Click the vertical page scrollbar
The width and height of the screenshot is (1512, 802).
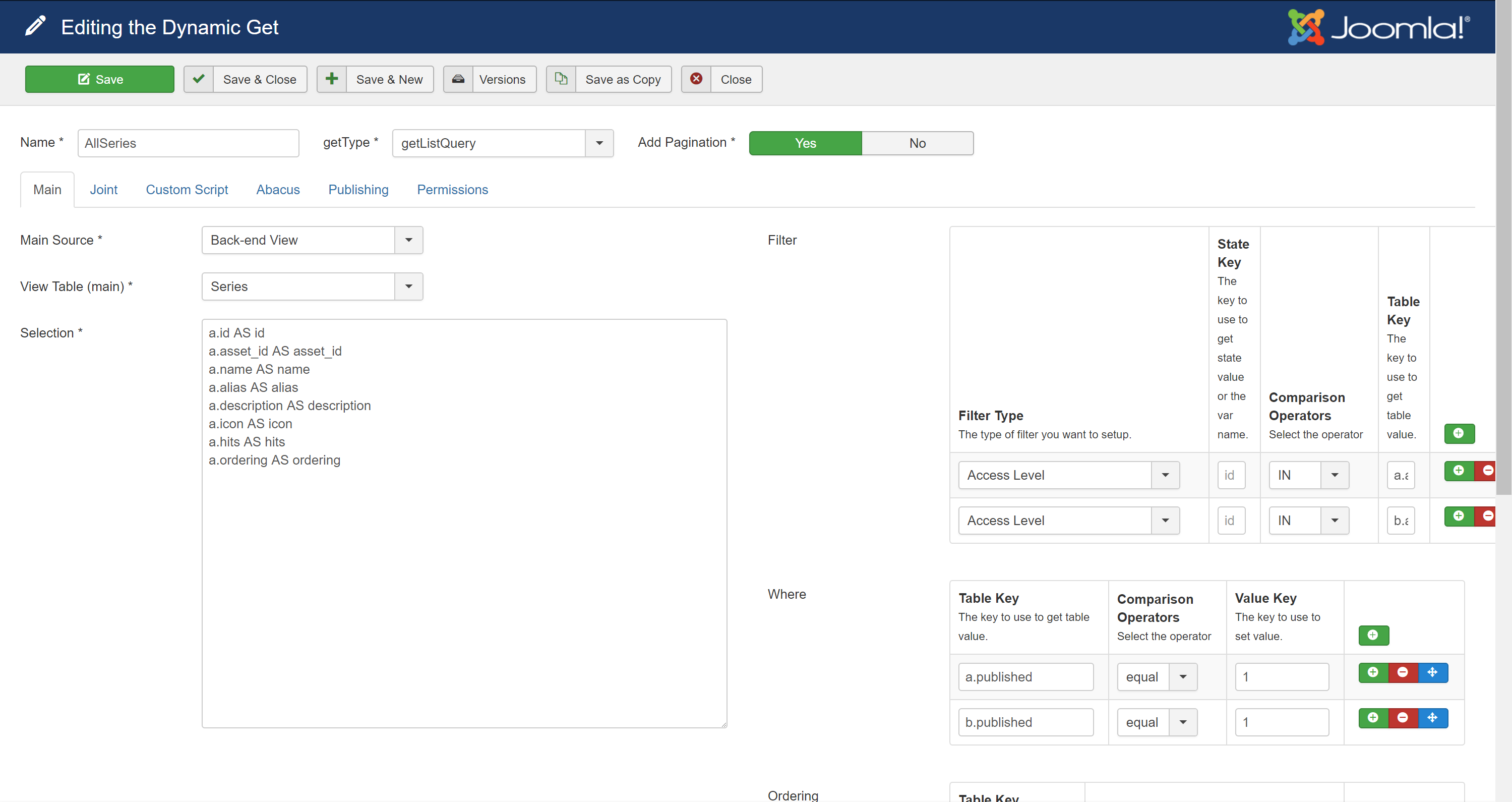pyautogui.click(x=1504, y=247)
